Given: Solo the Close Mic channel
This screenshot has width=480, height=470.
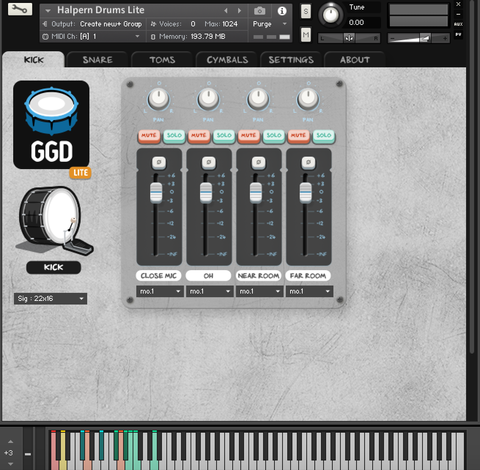Looking at the screenshot, I should click(174, 136).
